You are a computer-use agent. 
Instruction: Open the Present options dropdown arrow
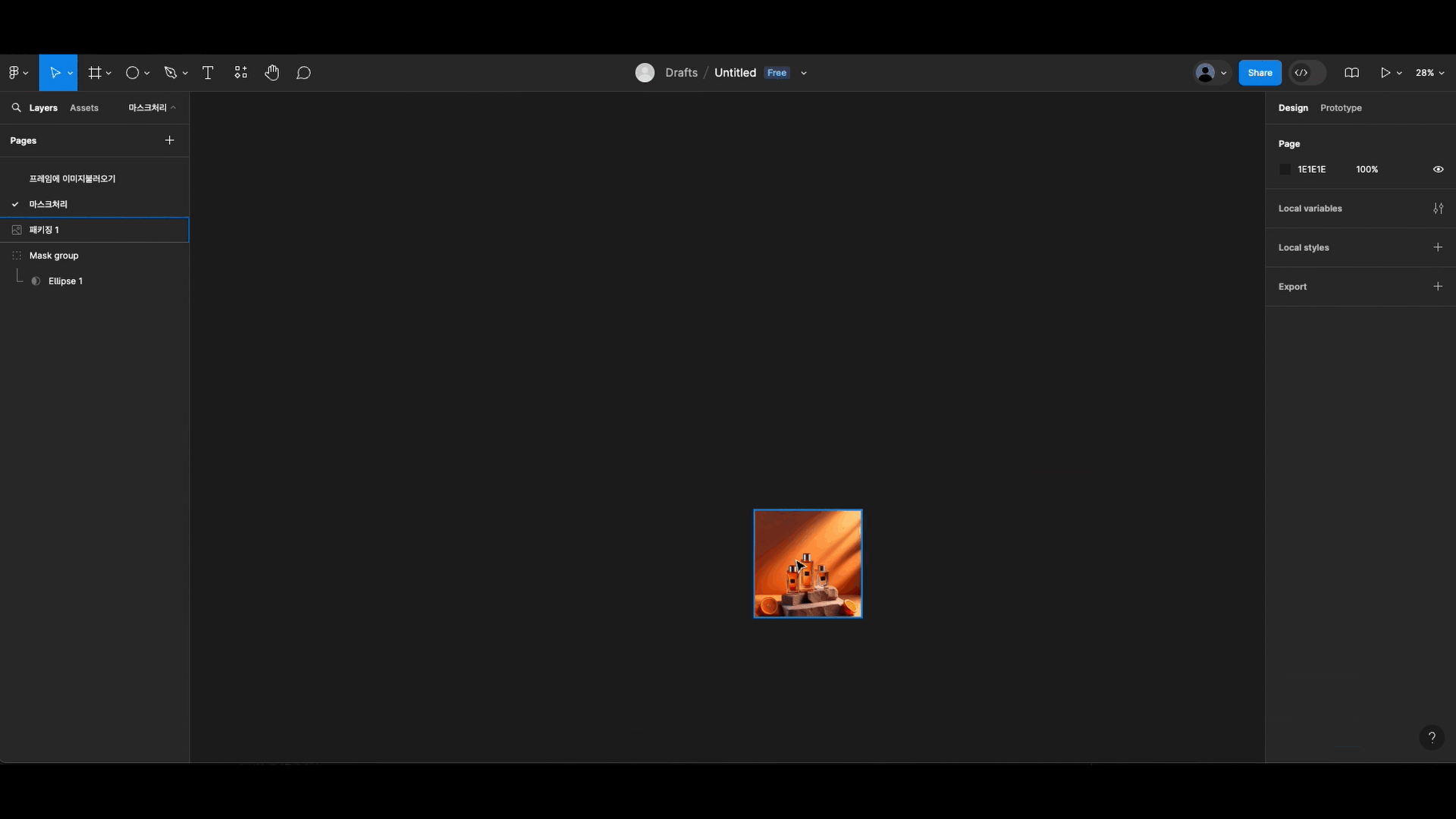point(1399,74)
